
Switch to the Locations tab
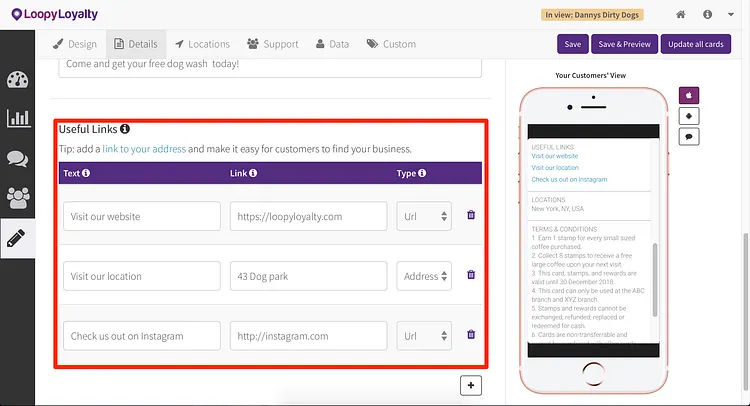pos(202,44)
